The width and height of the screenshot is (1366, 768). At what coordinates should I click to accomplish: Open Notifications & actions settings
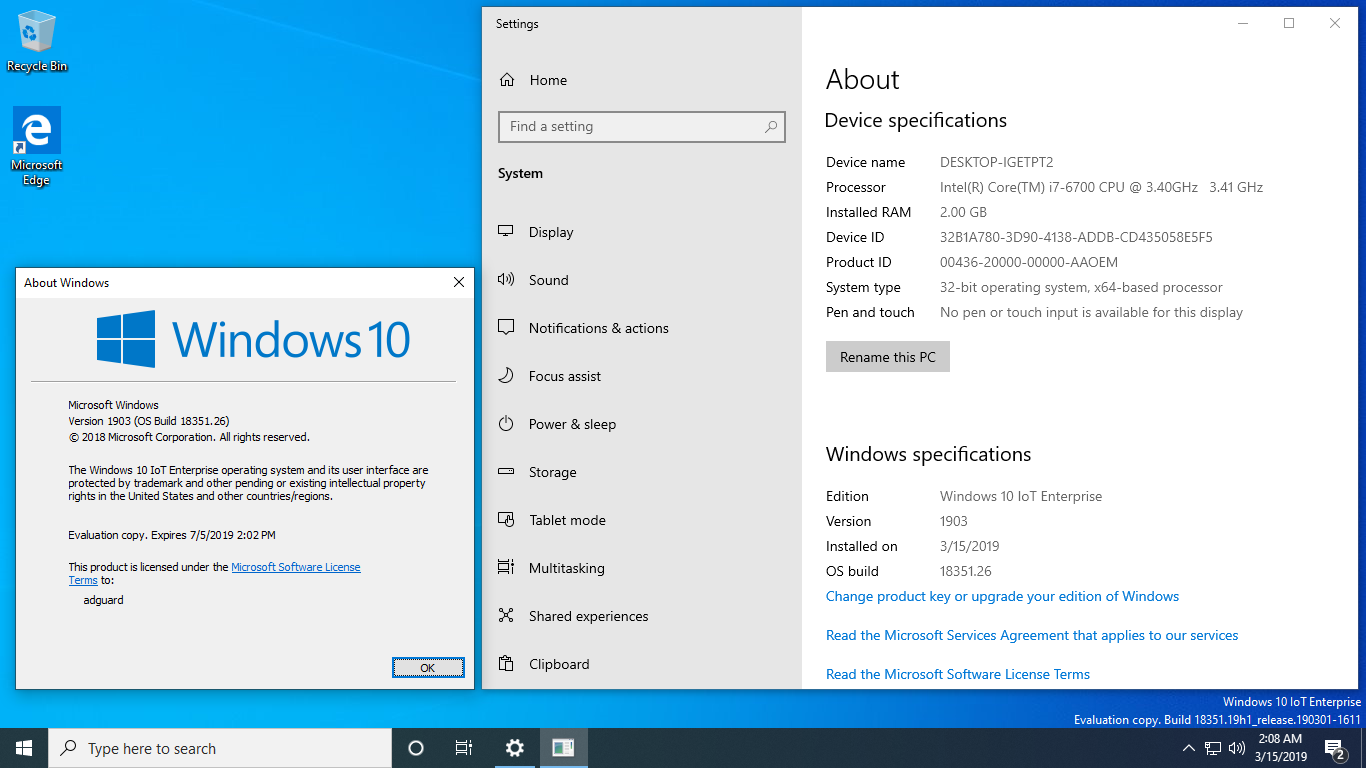coord(642,328)
